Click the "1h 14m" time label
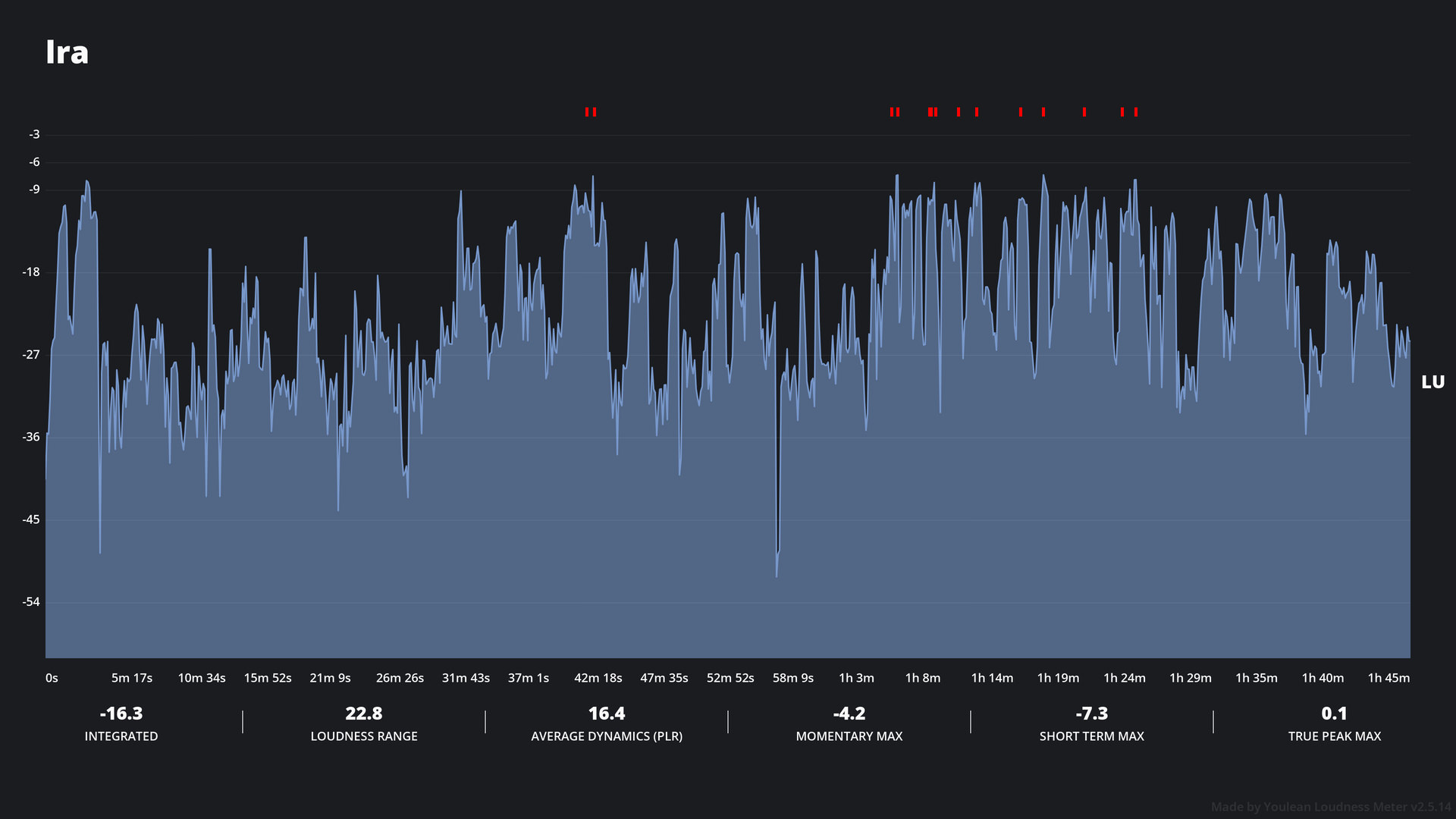Screen dimensions: 1456x819 point(992,678)
